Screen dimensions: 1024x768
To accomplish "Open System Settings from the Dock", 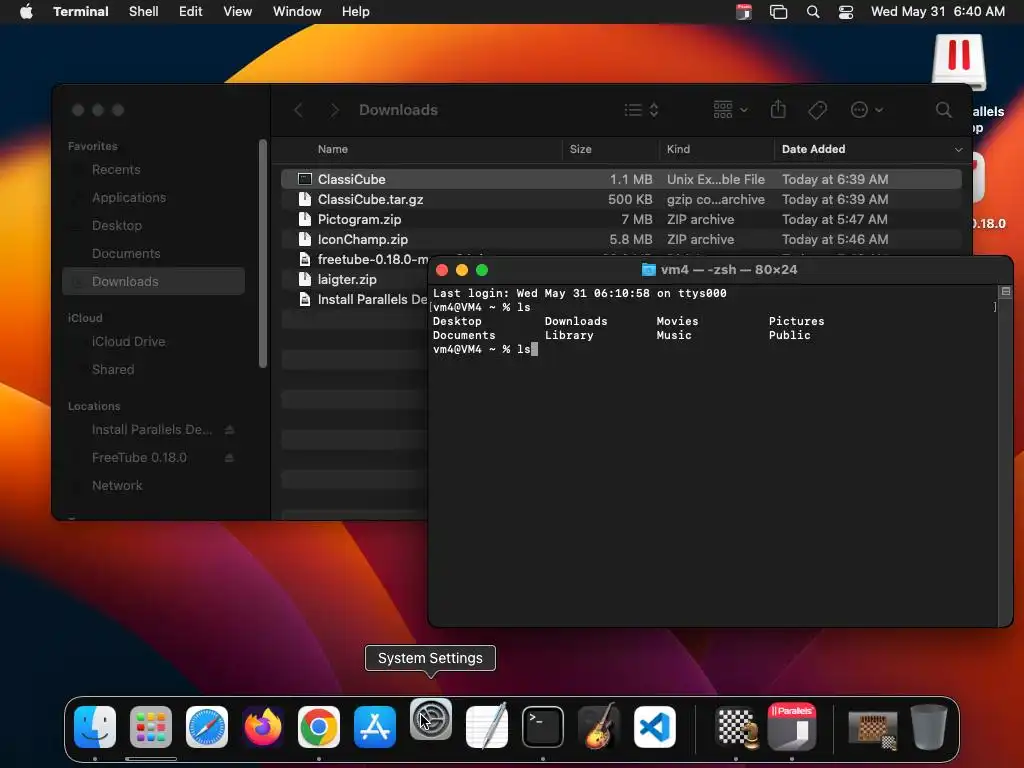I will [431, 719].
